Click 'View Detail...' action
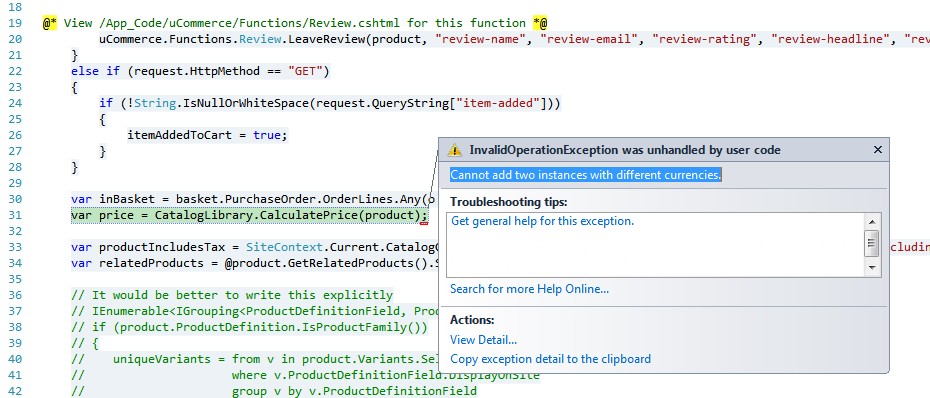This screenshot has width=930, height=398. (483, 340)
